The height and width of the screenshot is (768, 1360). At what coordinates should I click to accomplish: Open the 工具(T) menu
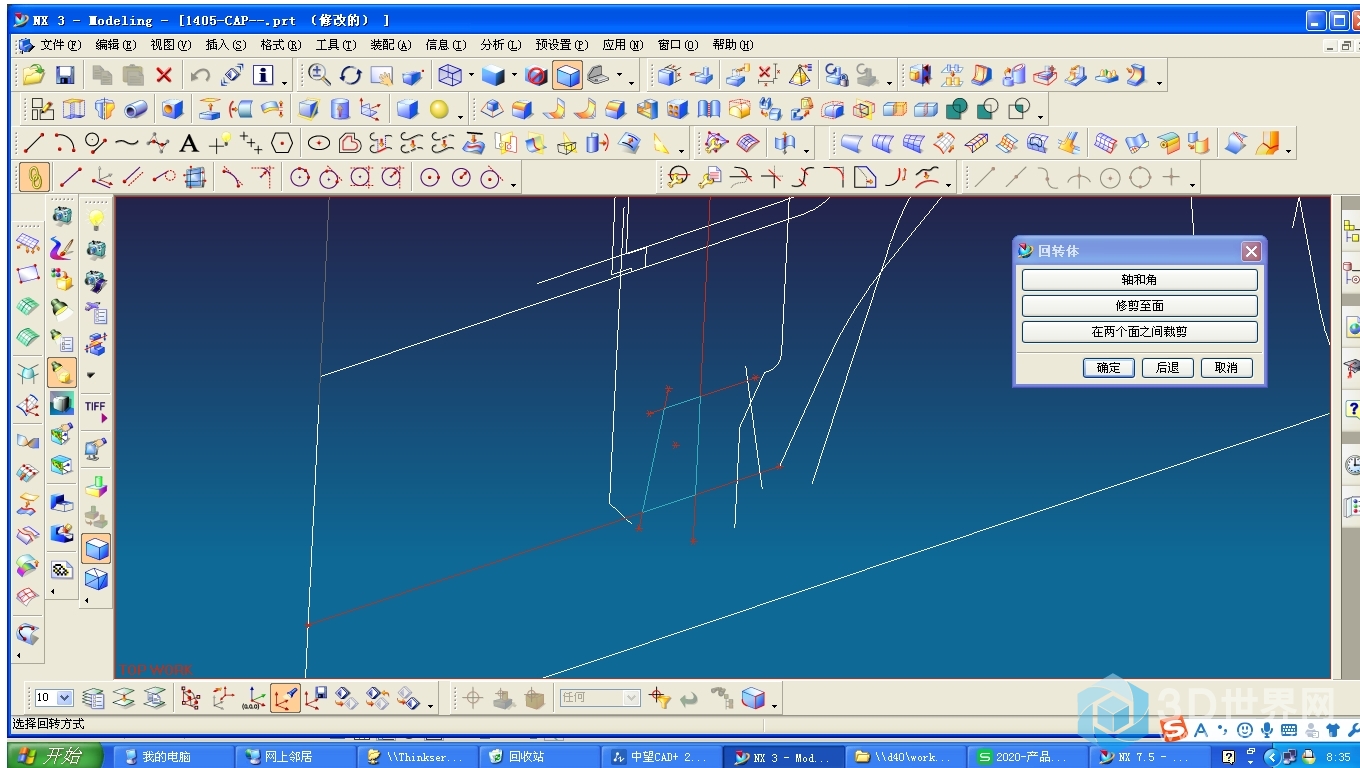[x=335, y=45]
